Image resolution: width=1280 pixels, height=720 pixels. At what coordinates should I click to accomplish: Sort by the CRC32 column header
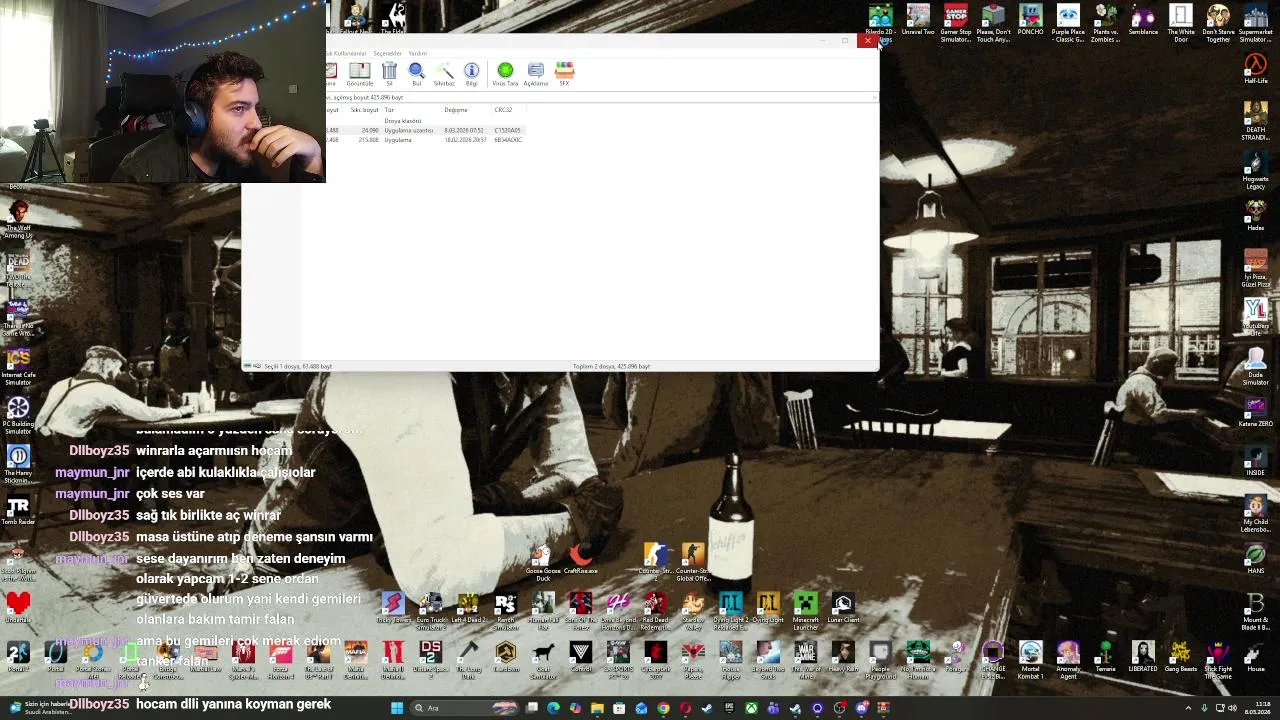coord(503,110)
